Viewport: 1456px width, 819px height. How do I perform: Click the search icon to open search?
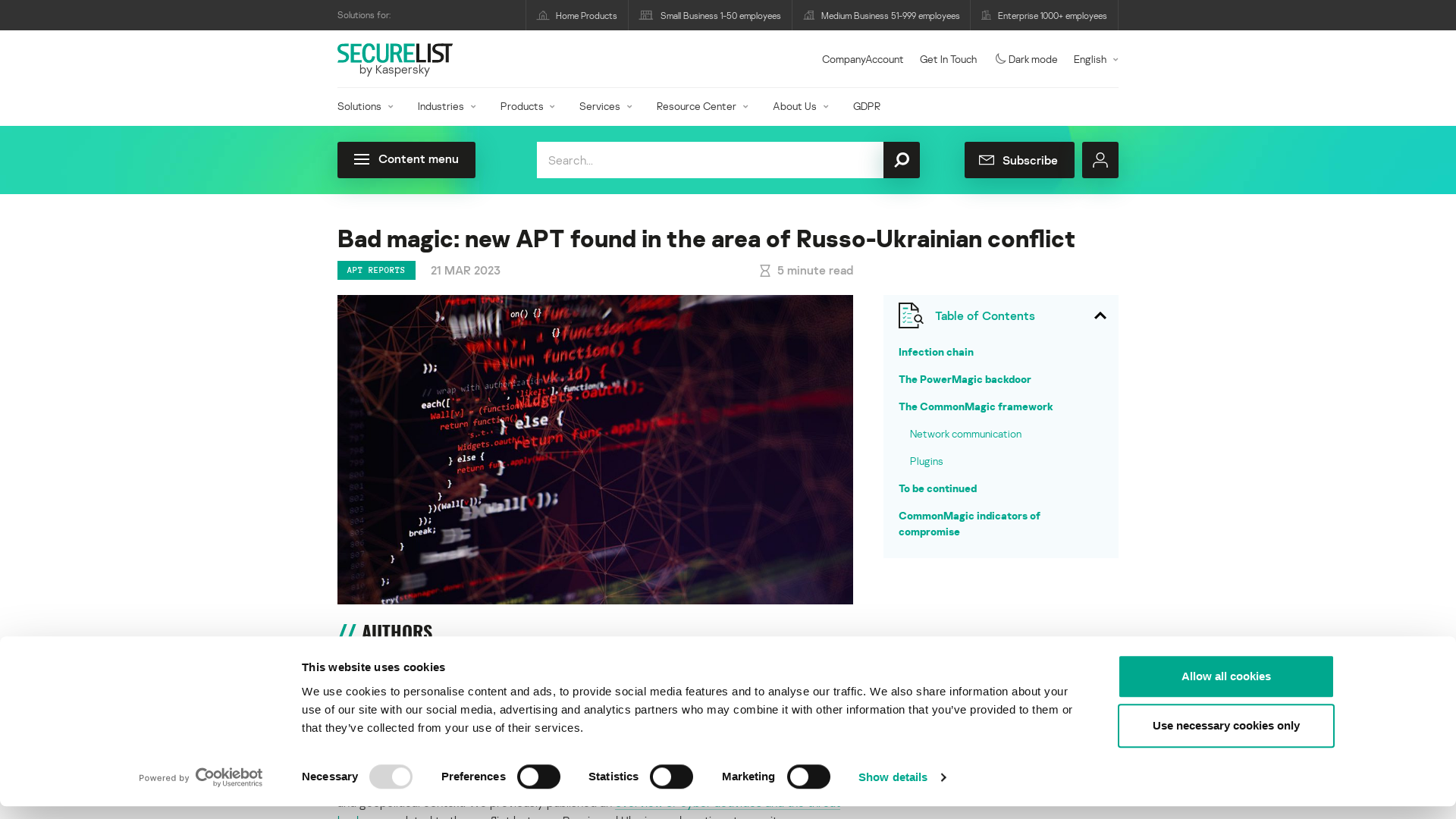pyautogui.click(x=900, y=160)
